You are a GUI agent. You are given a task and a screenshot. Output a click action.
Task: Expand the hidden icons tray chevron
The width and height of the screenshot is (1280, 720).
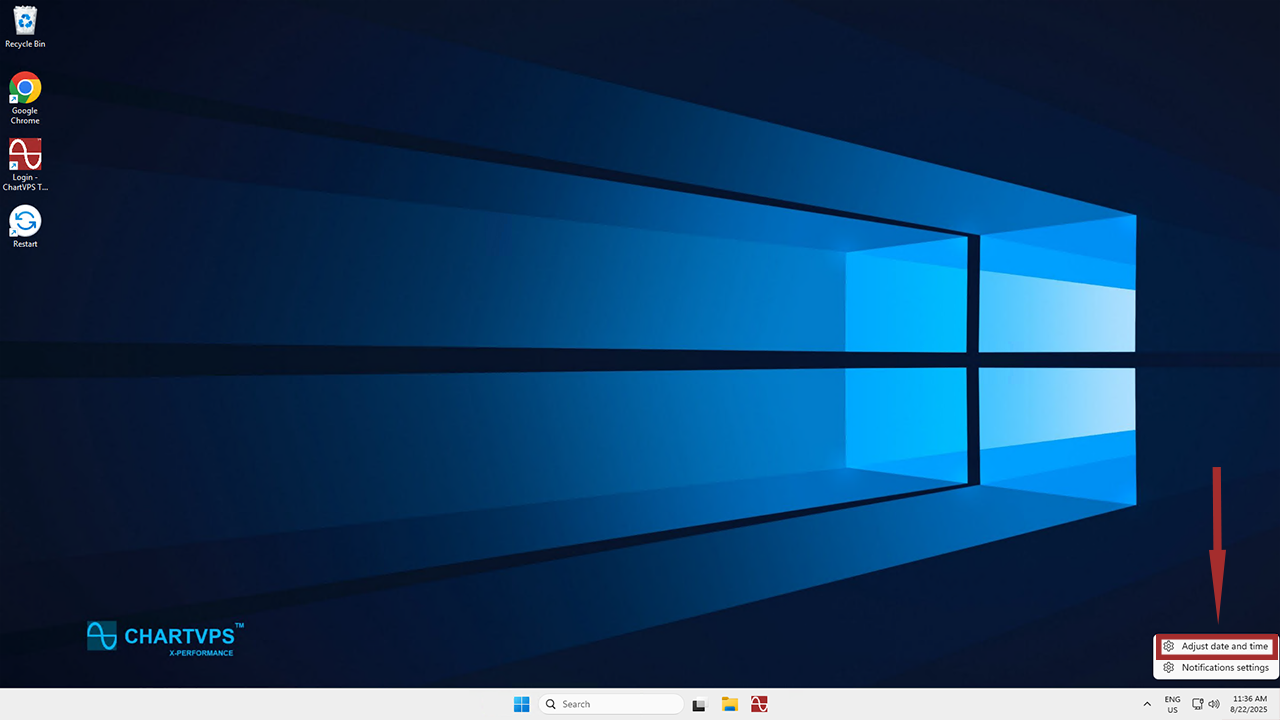point(1147,704)
